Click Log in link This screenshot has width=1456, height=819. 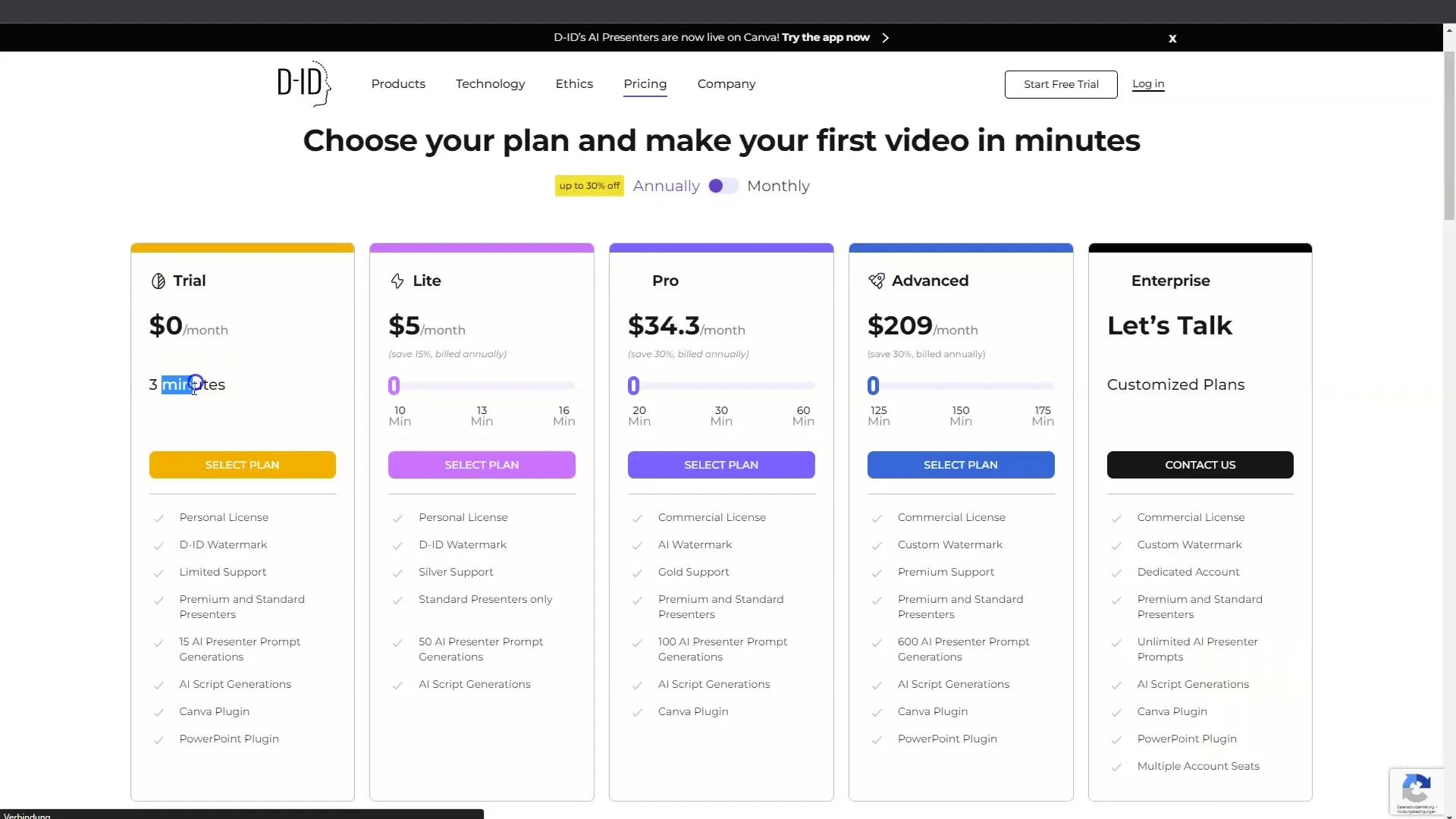1148,84
